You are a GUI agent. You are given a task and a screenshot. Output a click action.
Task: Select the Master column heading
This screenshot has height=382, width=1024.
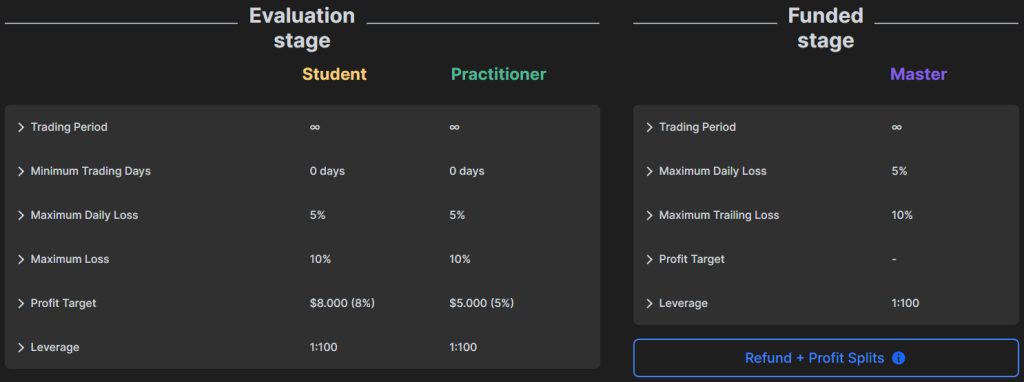(918, 74)
